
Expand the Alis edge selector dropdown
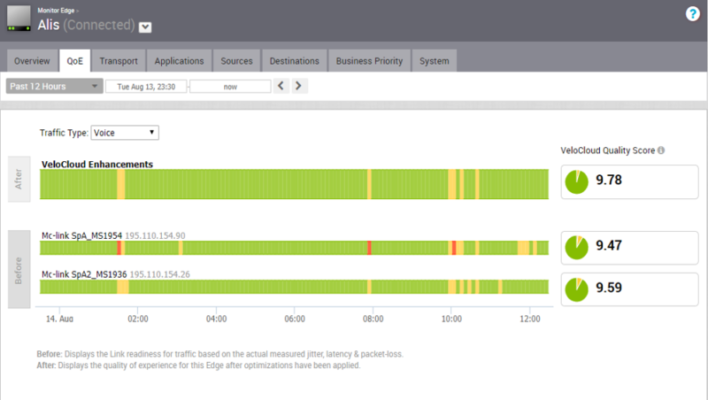click(x=146, y=27)
